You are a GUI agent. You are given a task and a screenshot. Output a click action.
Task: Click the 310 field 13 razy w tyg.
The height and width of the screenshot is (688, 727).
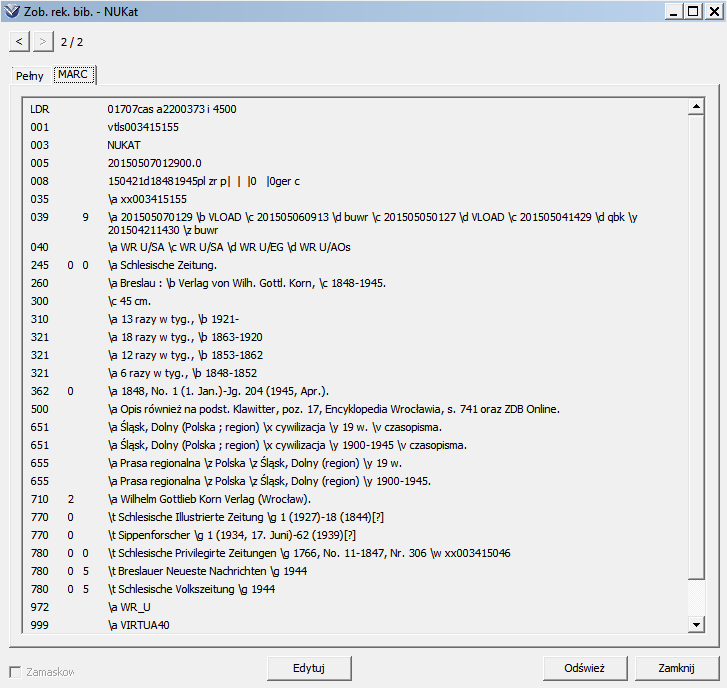point(173,320)
